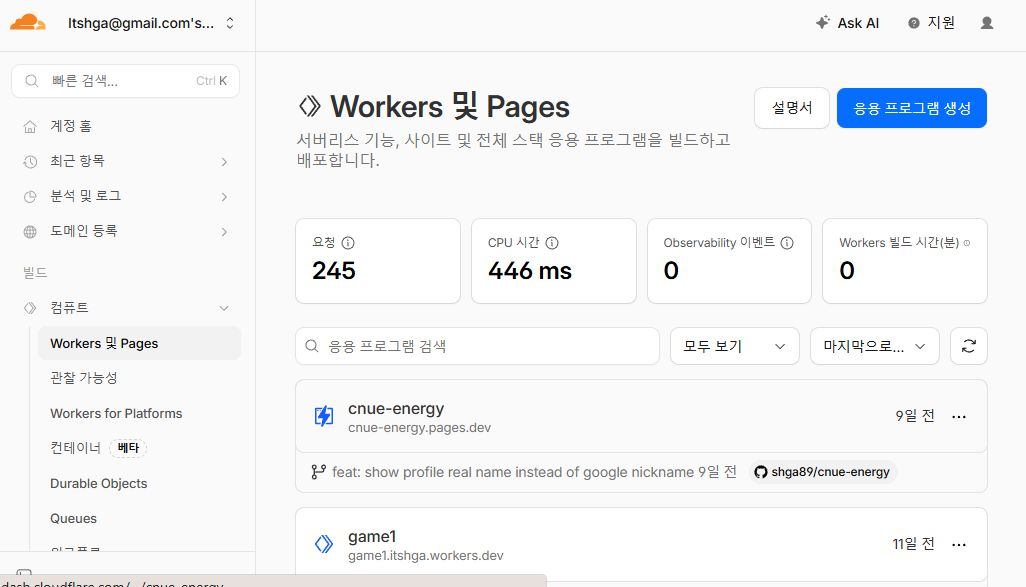Click the game1.itshga.workers.dev URL text

[425, 556]
